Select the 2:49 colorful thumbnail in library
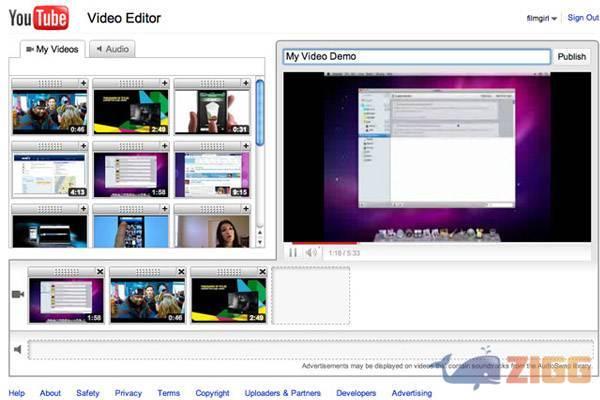The image size is (600, 400). click(x=131, y=112)
